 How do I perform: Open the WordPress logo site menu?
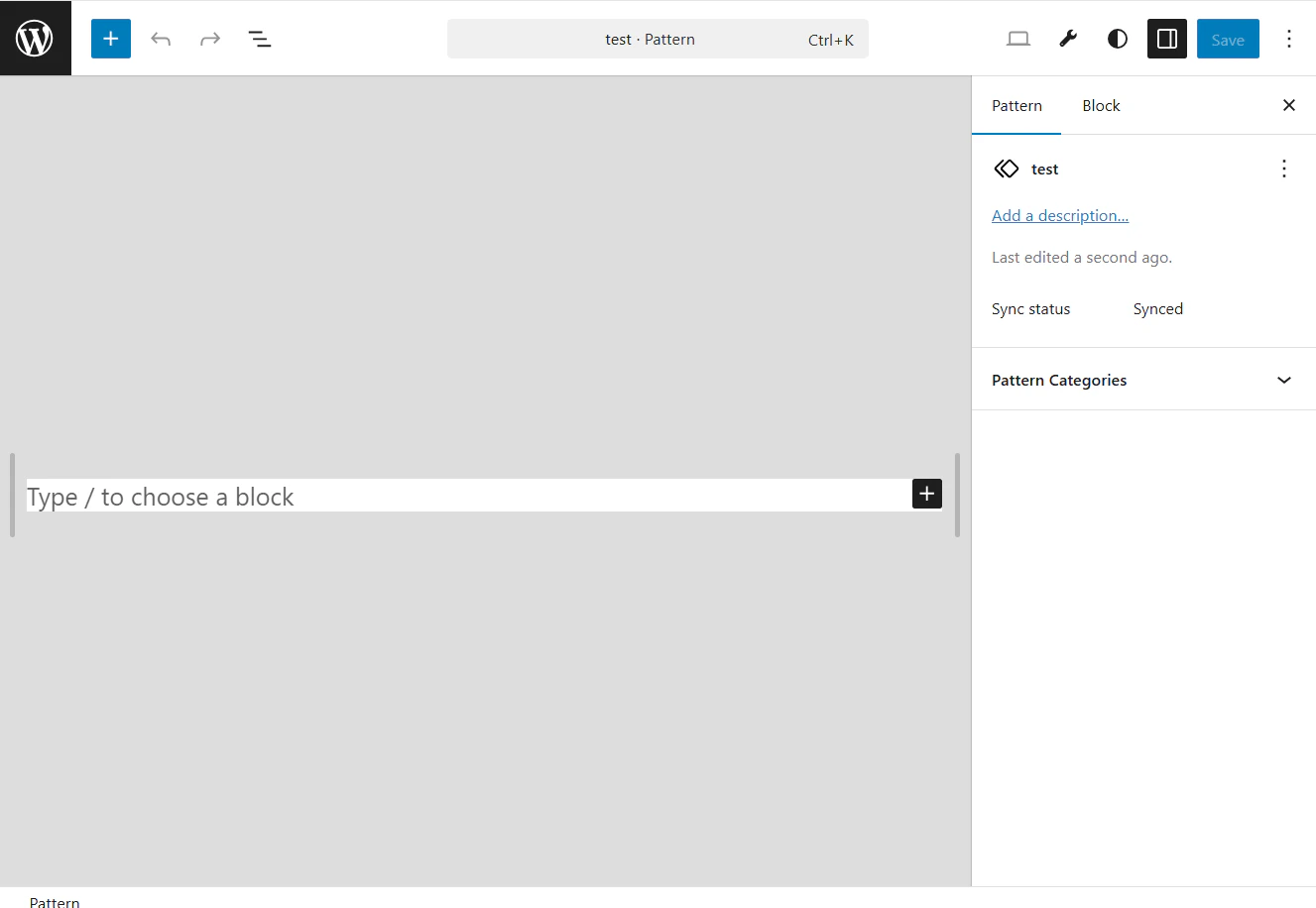[35, 39]
